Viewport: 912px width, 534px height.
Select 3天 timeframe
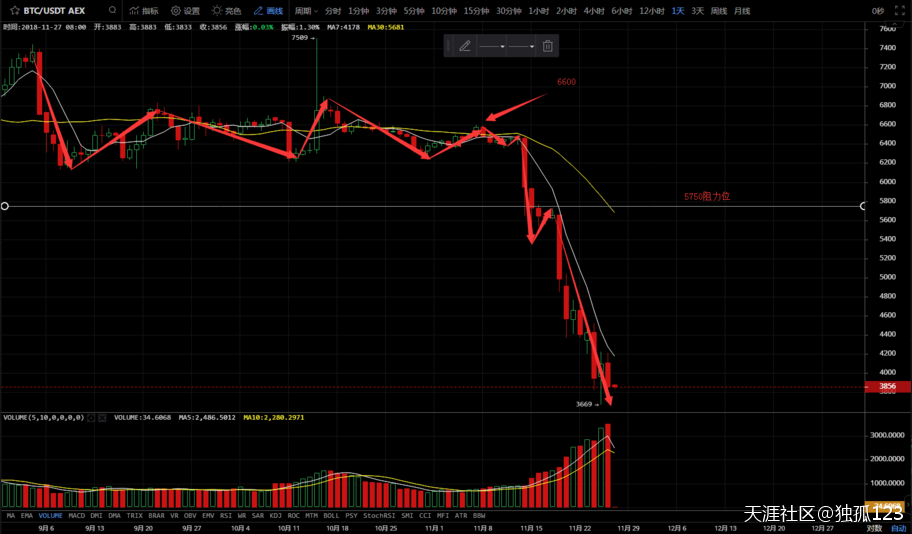point(697,10)
